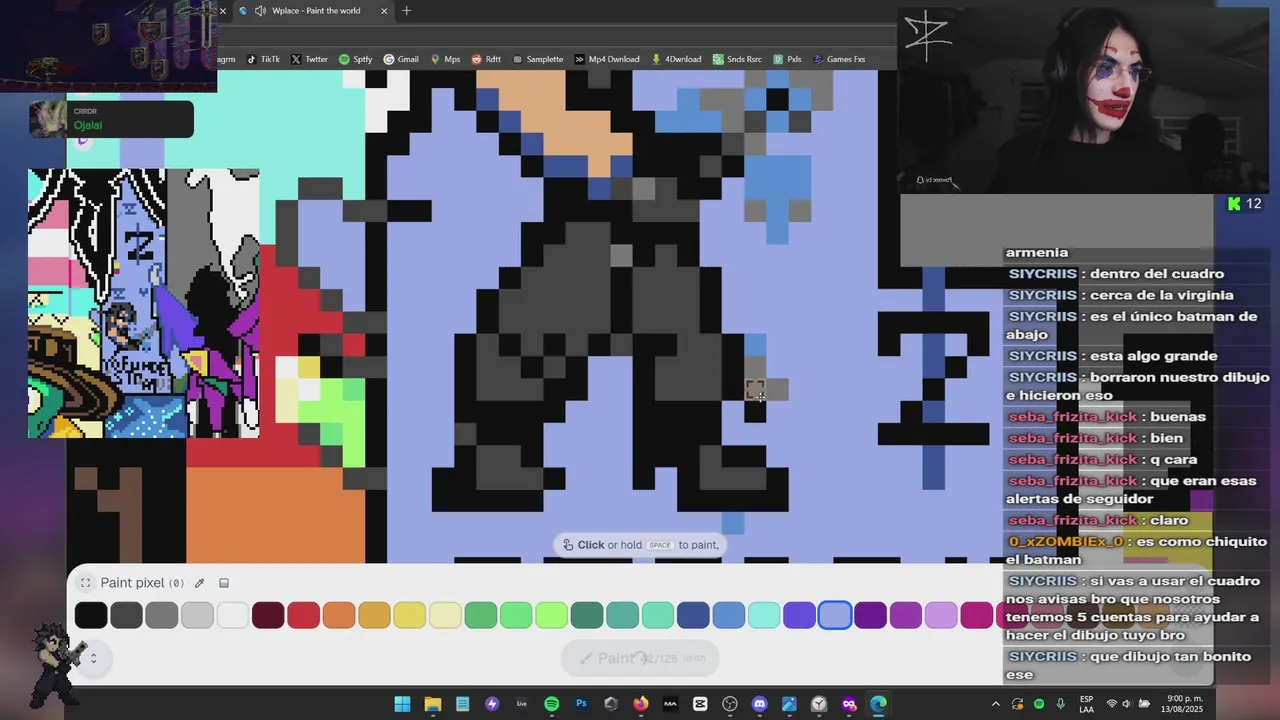1280x720 pixels.
Task: Close the Wplace browser tab
Action: pos(384,11)
